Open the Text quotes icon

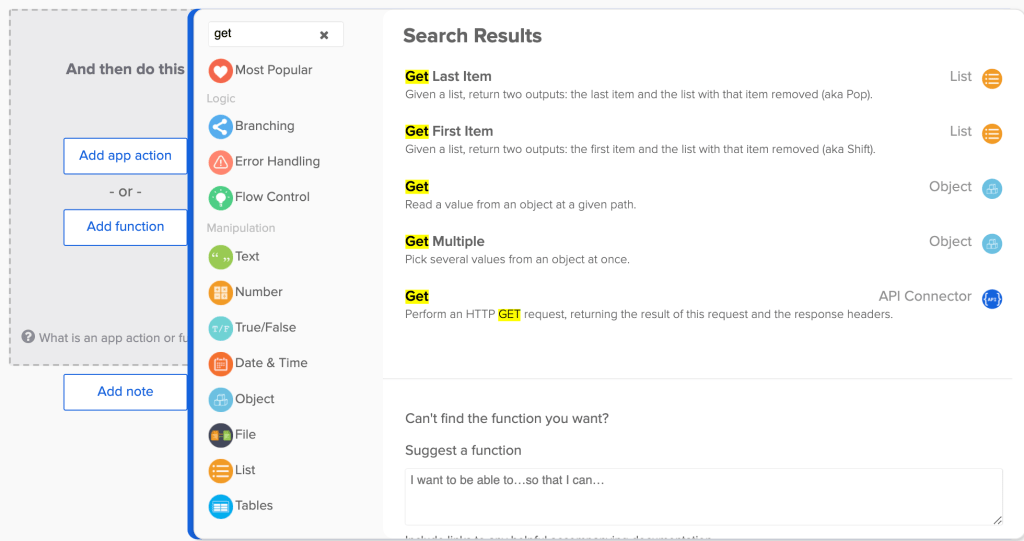pos(220,257)
